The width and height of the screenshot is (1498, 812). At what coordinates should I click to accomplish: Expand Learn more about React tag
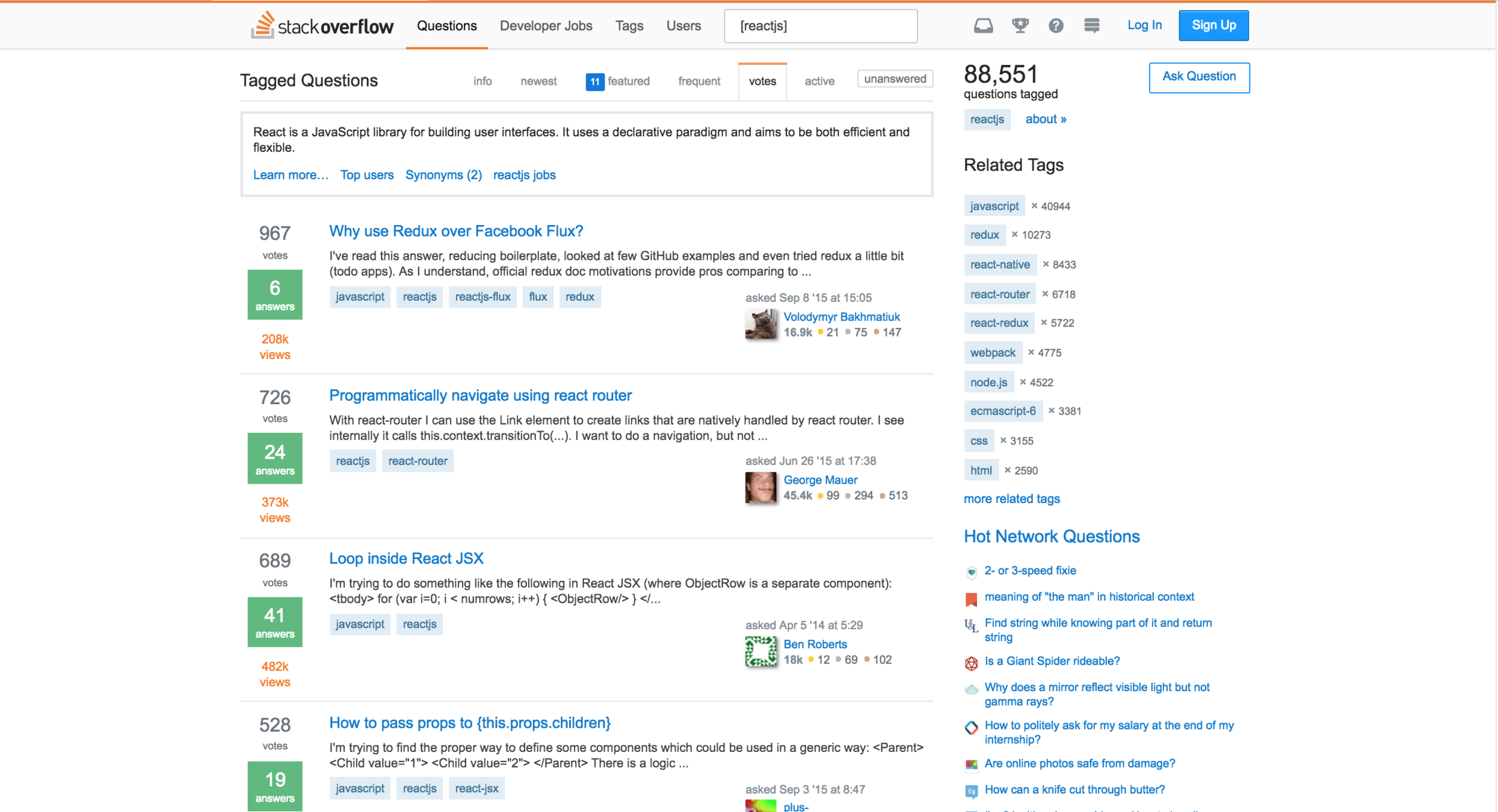point(290,175)
